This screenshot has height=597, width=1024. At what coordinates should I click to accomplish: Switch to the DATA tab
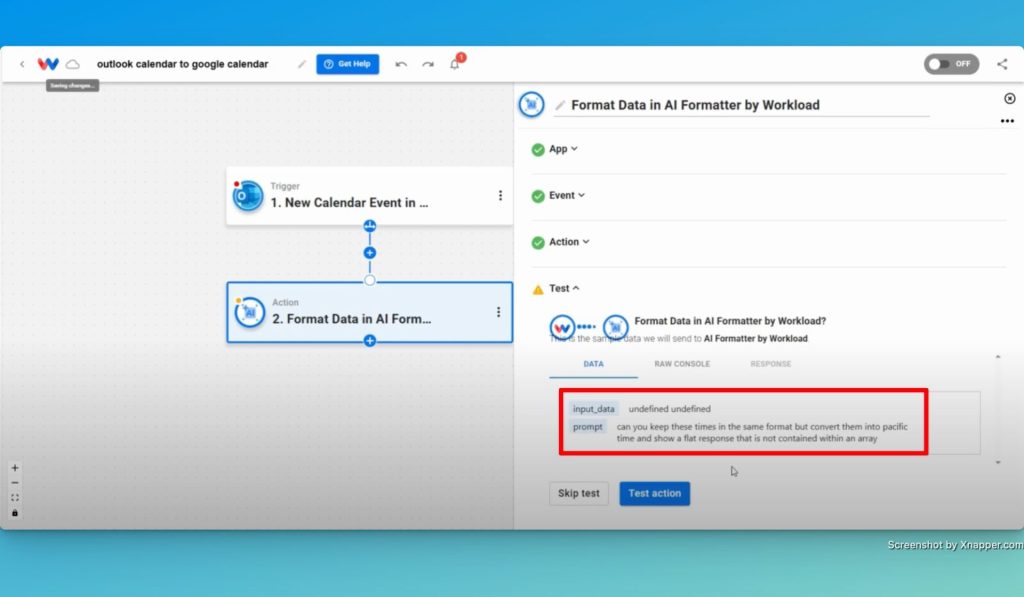click(593, 364)
